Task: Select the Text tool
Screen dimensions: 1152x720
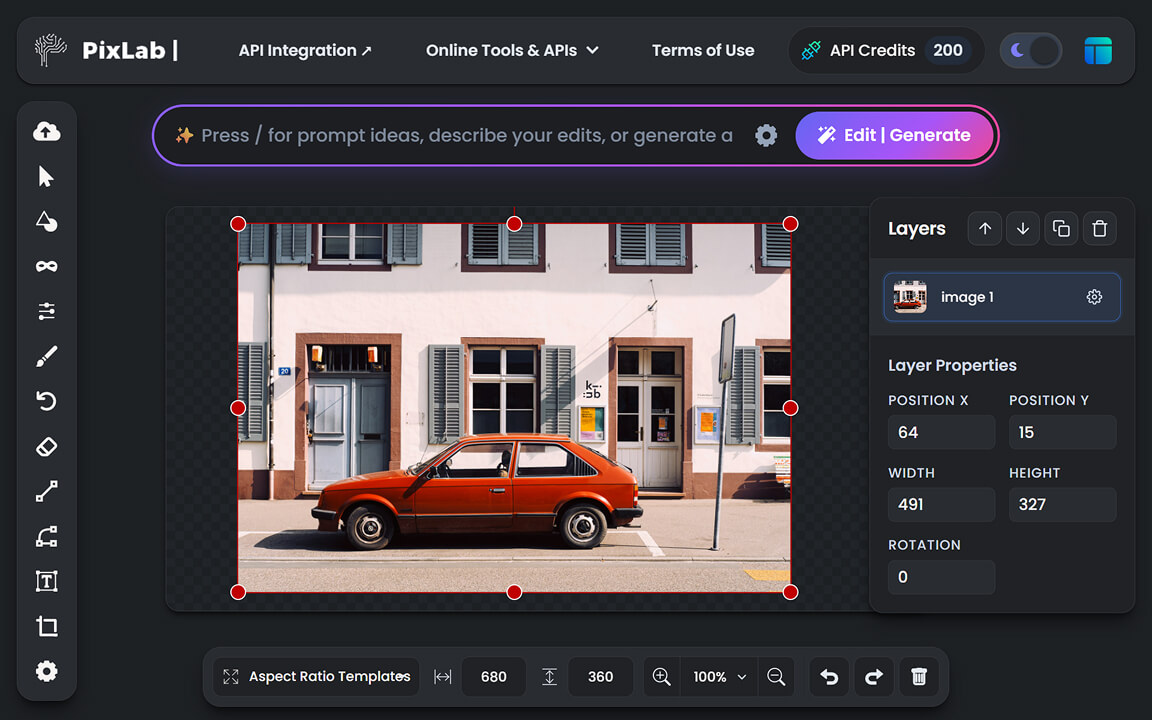Action: point(46,581)
